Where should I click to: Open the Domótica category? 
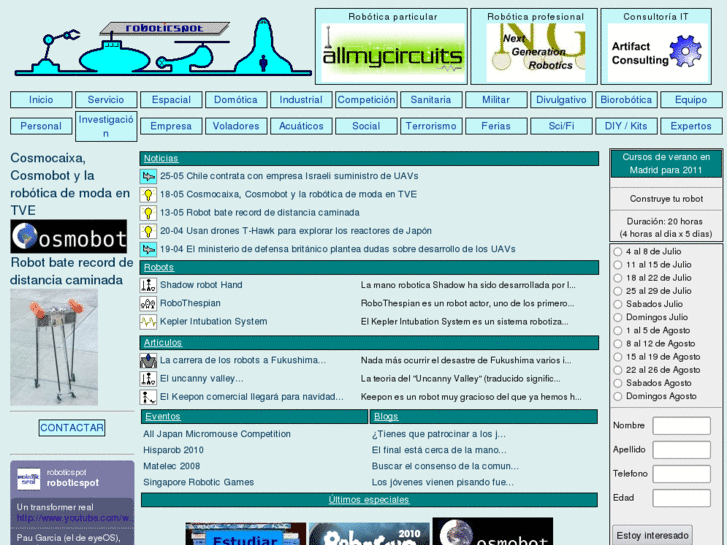point(236,100)
